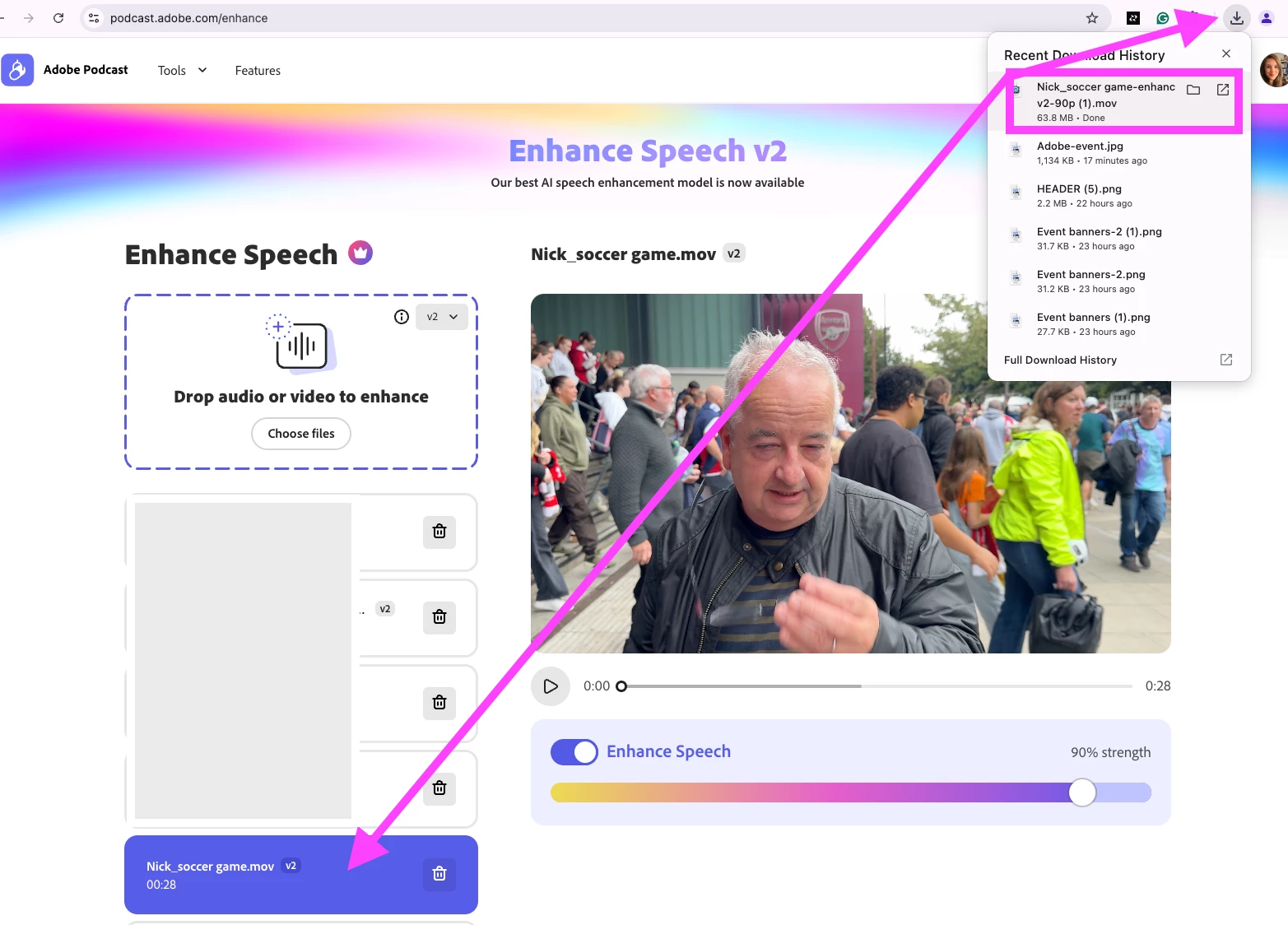This screenshot has width=1288, height=925.
Task: Click the video progress timeline bar
Action: click(877, 686)
